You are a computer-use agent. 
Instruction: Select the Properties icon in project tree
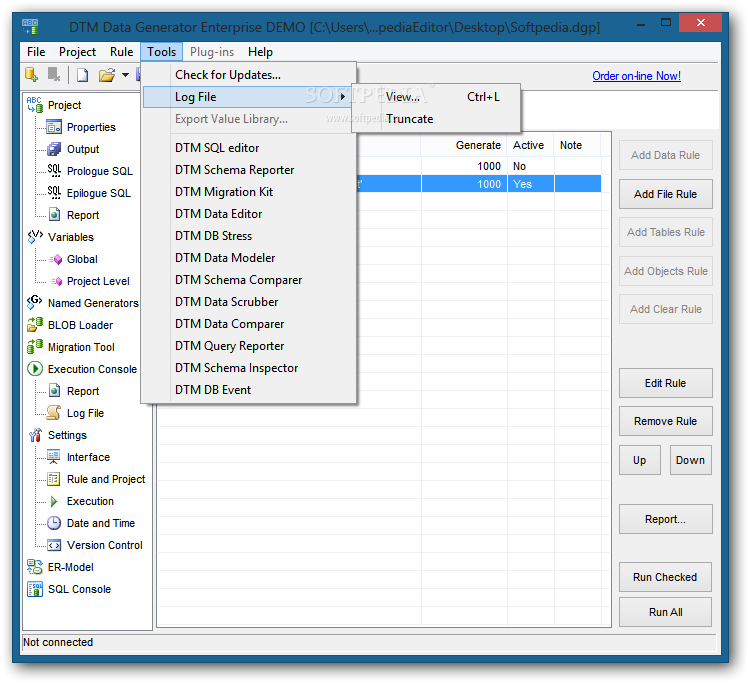[54, 127]
